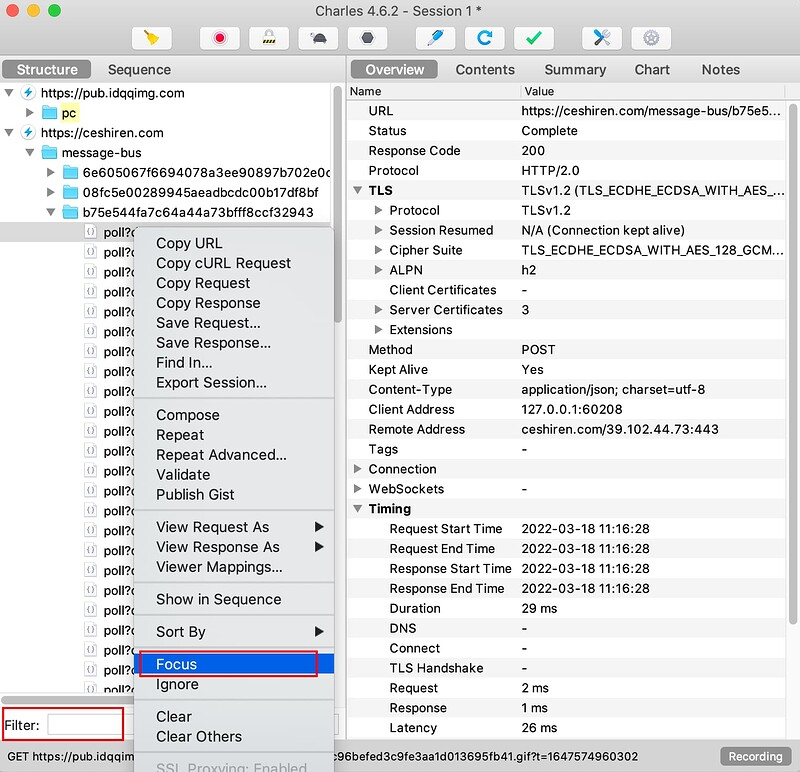Select the Overview tab
The image size is (800, 772).
[394, 69]
